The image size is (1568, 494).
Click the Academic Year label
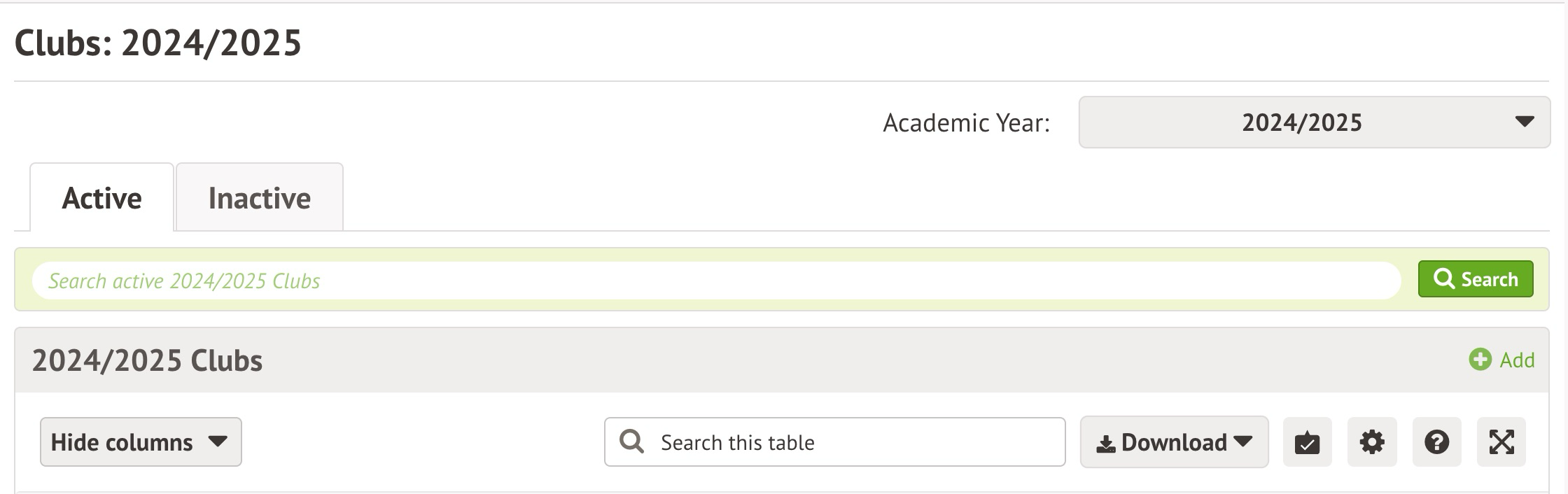pyautogui.click(x=966, y=122)
